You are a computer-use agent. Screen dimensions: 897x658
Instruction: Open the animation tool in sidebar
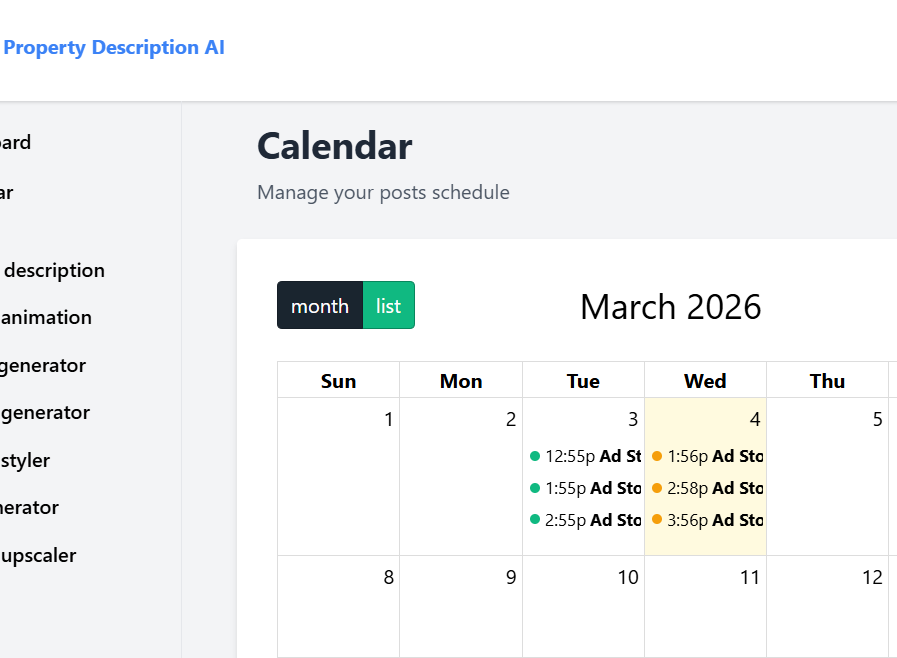pyautogui.click(x=47, y=317)
